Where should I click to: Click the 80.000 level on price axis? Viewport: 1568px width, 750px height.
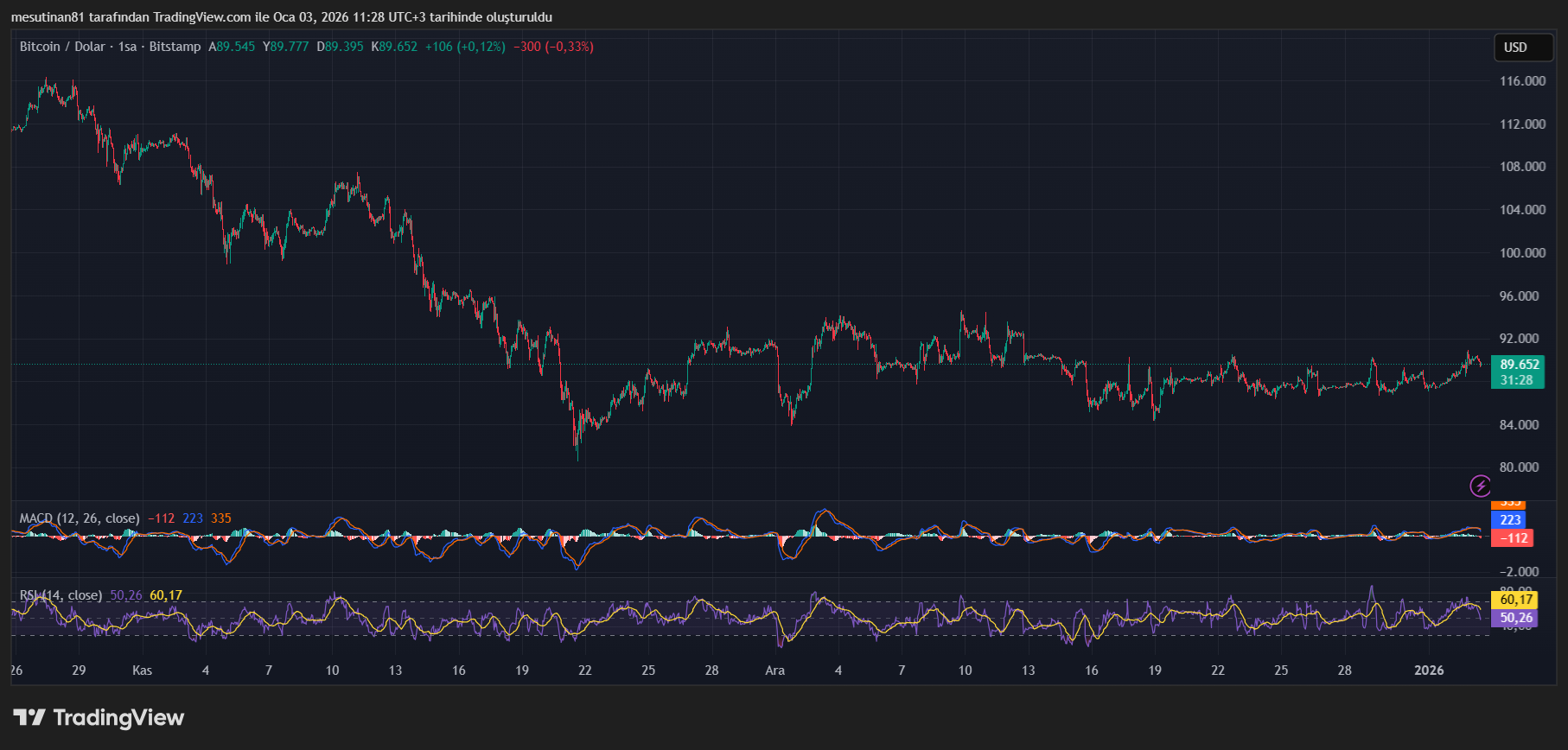[1519, 467]
